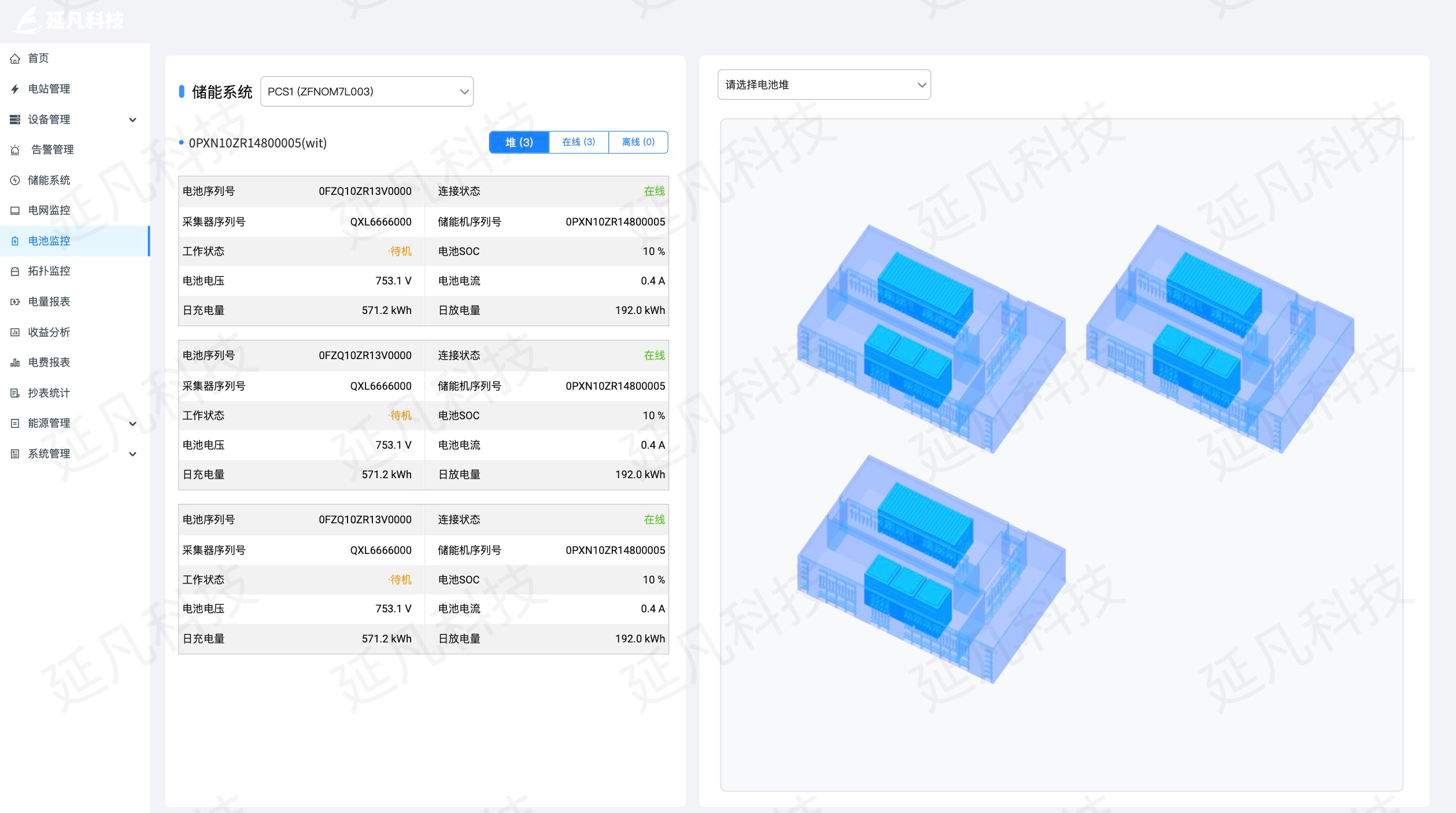This screenshot has width=1456, height=813.
Task: Click the lightning bolt station management icon
Action: click(x=15, y=89)
